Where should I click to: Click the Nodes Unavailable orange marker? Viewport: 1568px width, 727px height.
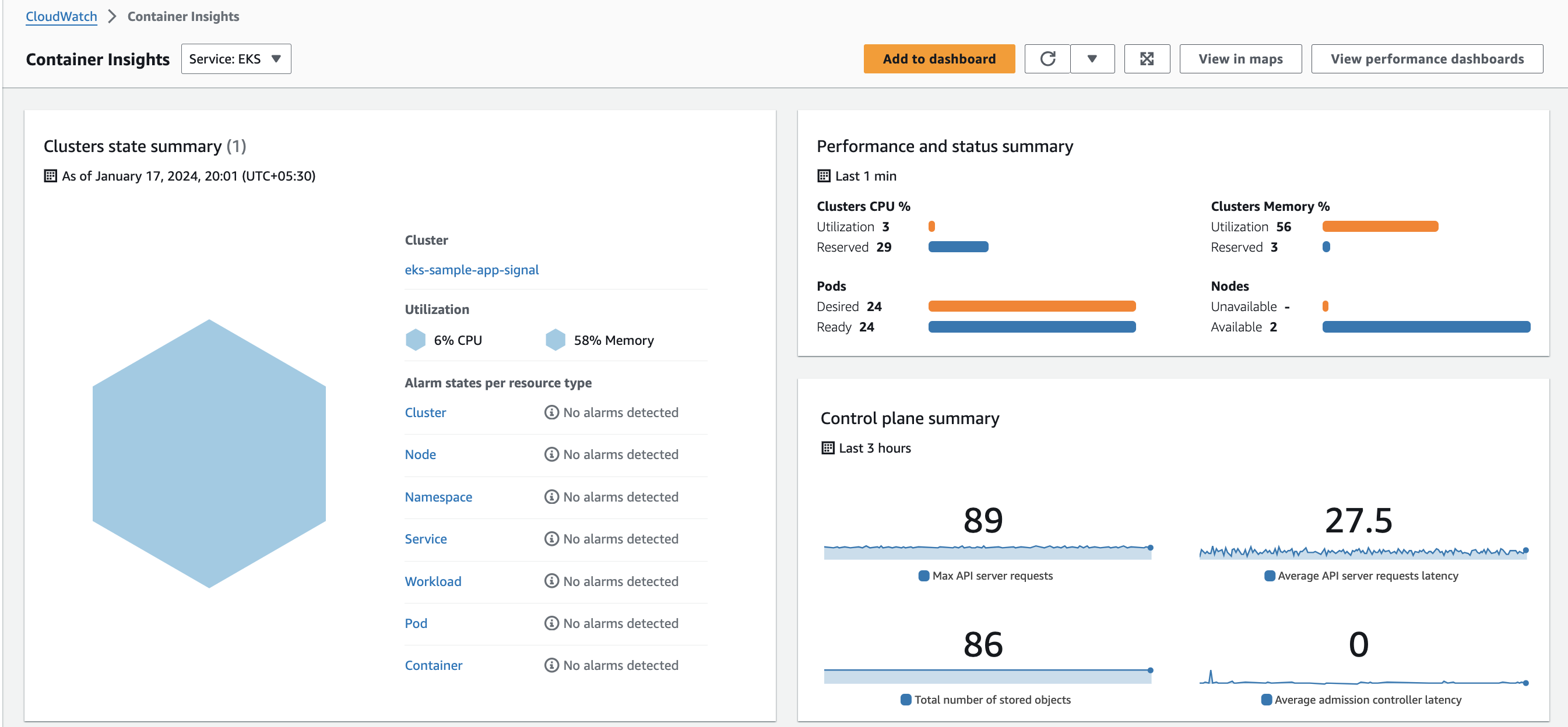pos(1325,306)
